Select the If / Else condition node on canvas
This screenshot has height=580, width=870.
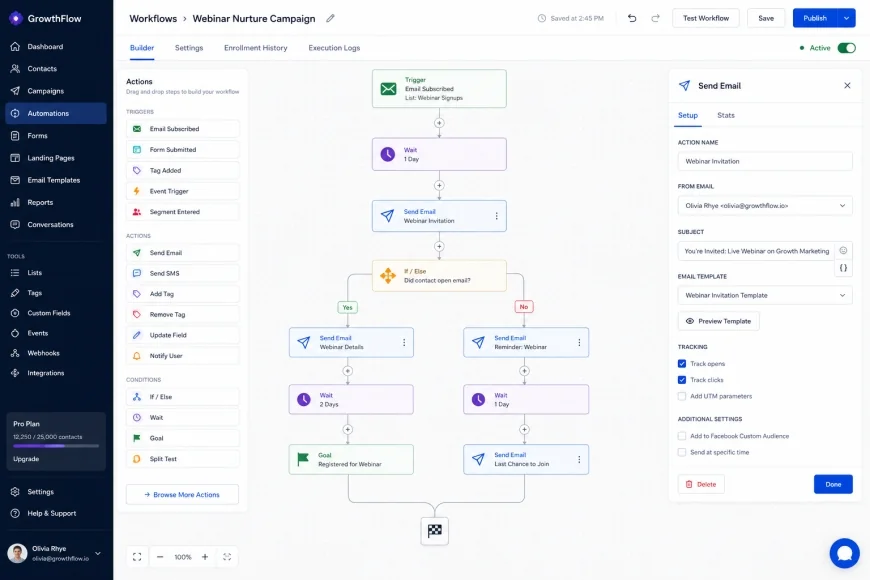click(439, 276)
